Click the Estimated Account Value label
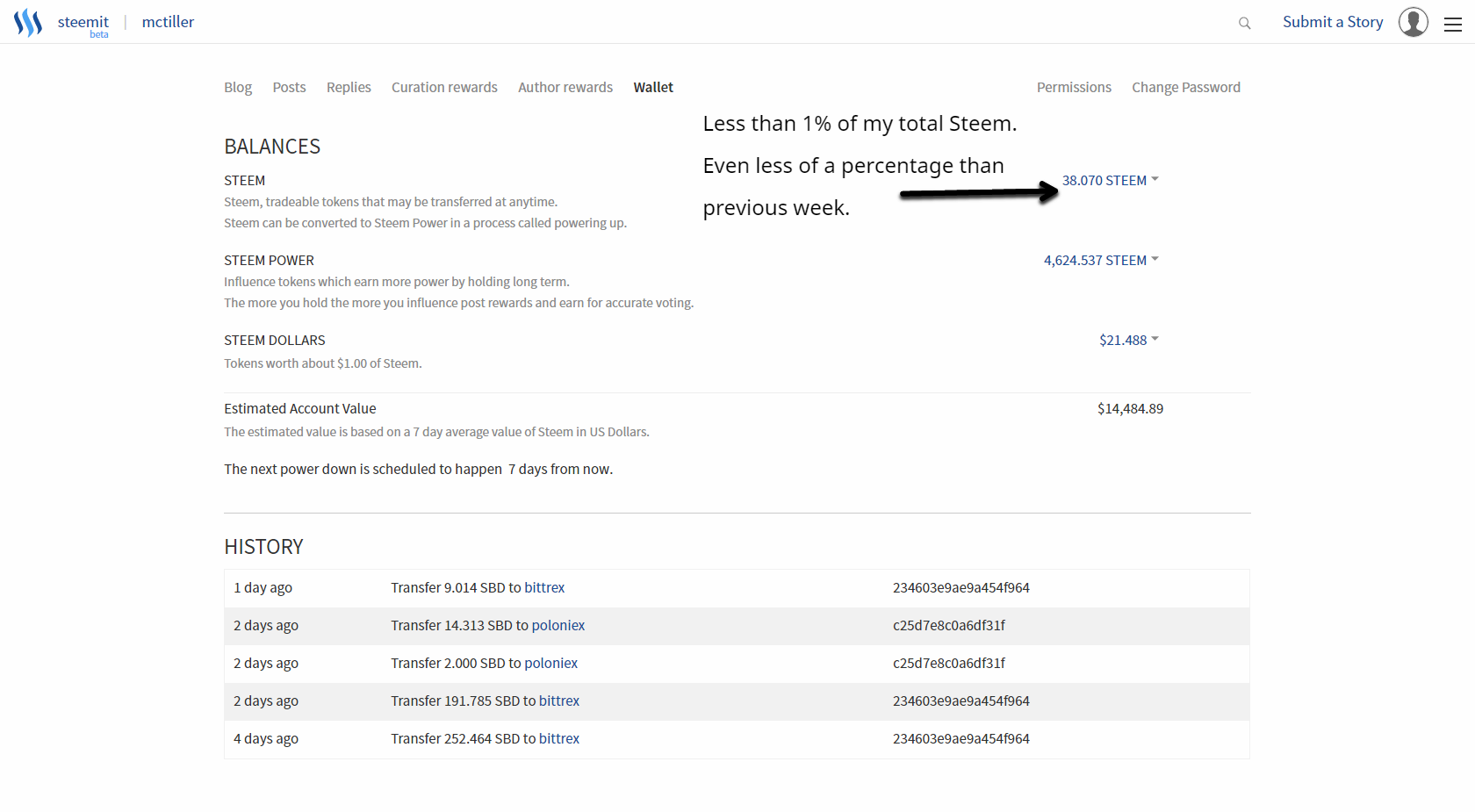The image size is (1475, 812). tap(299, 408)
